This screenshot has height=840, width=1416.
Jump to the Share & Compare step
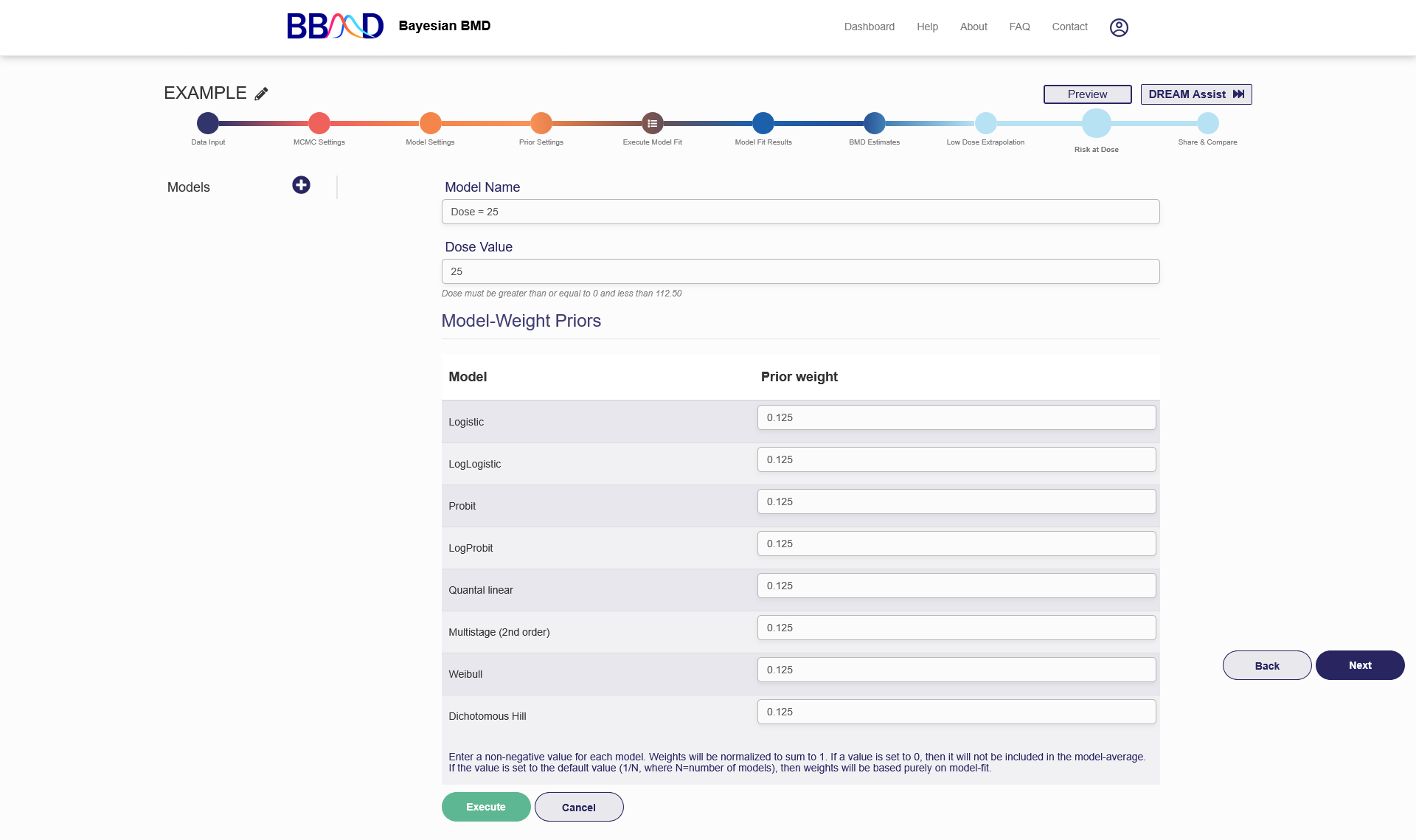pos(1207,123)
